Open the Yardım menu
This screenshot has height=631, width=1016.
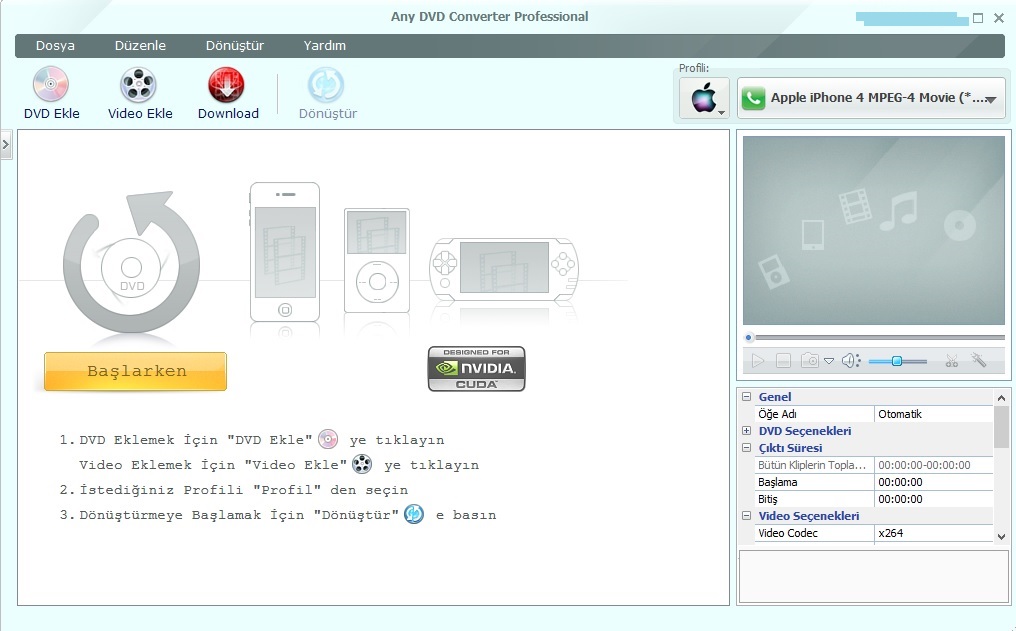(x=324, y=45)
